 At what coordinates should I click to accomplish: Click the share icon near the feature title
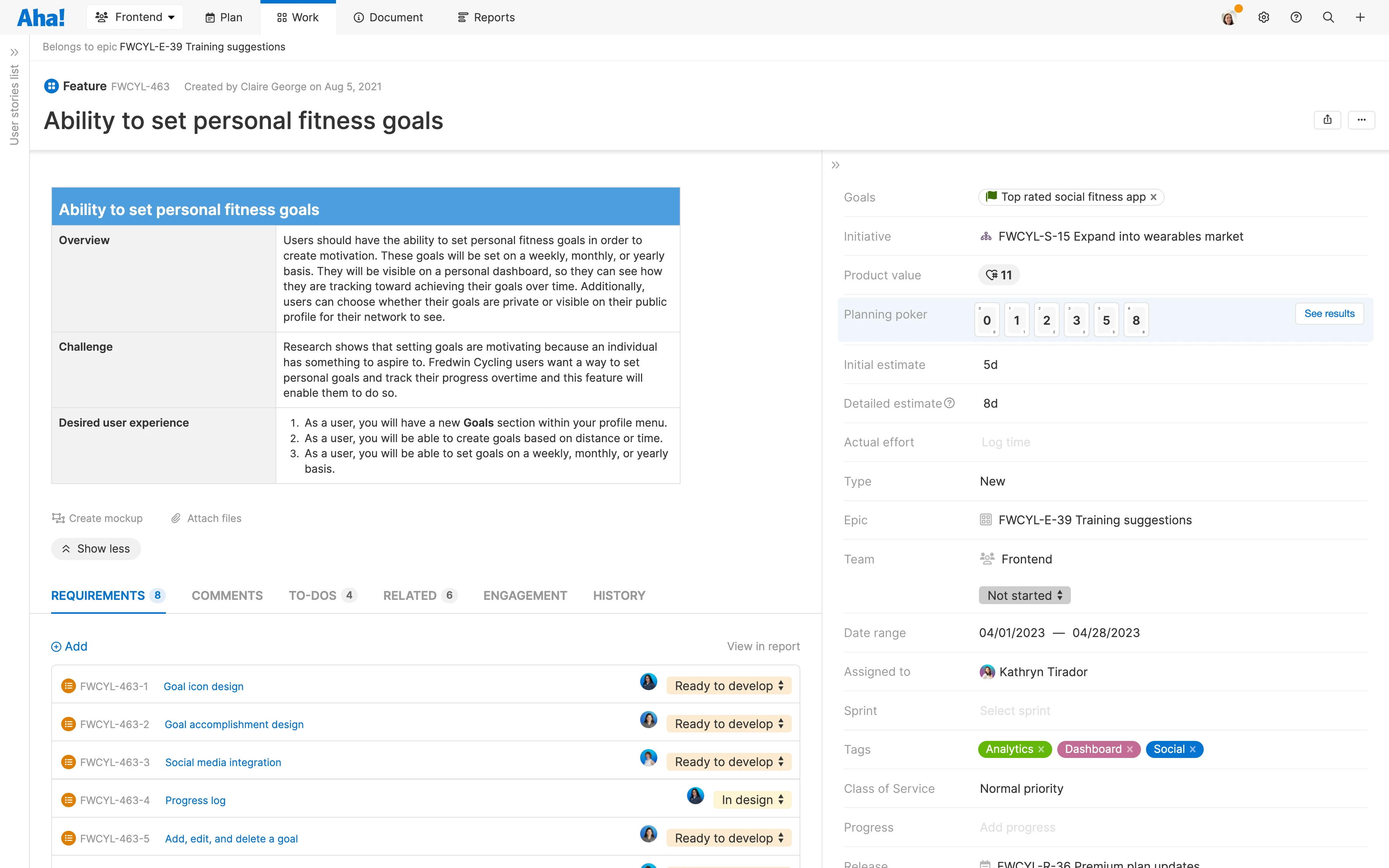(x=1328, y=119)
